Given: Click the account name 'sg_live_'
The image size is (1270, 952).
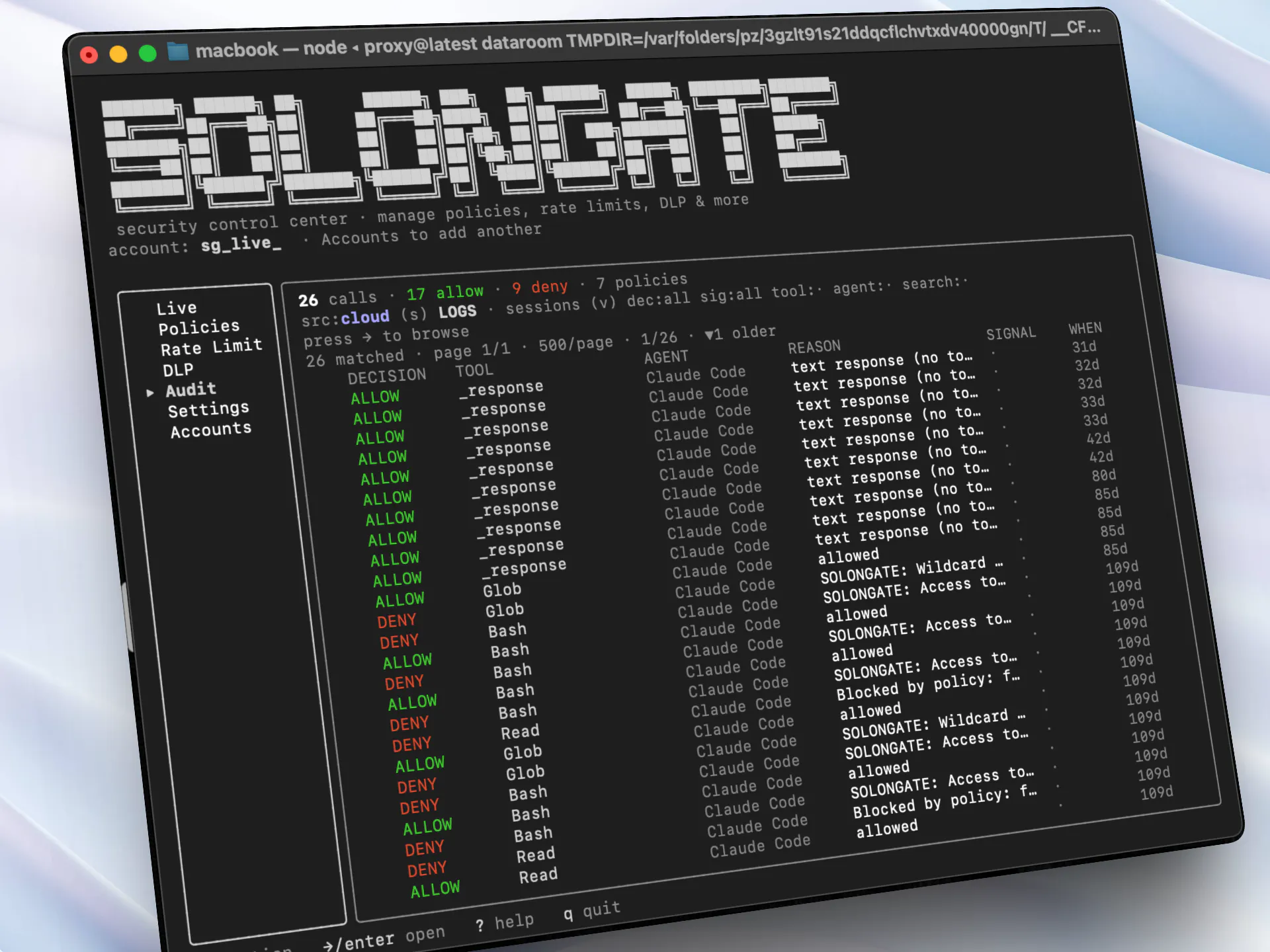Looking at the screenshot, I should tap(241, 244).
